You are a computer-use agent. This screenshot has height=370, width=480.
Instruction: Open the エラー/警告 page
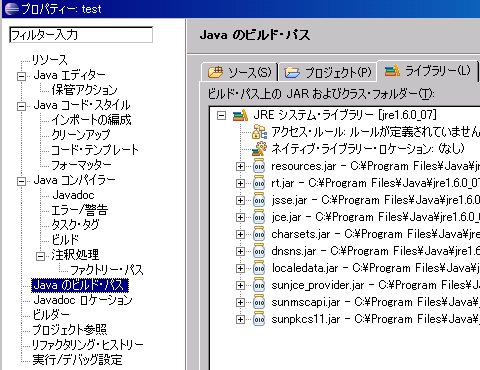pyautogui.click(x=79, y=210)
